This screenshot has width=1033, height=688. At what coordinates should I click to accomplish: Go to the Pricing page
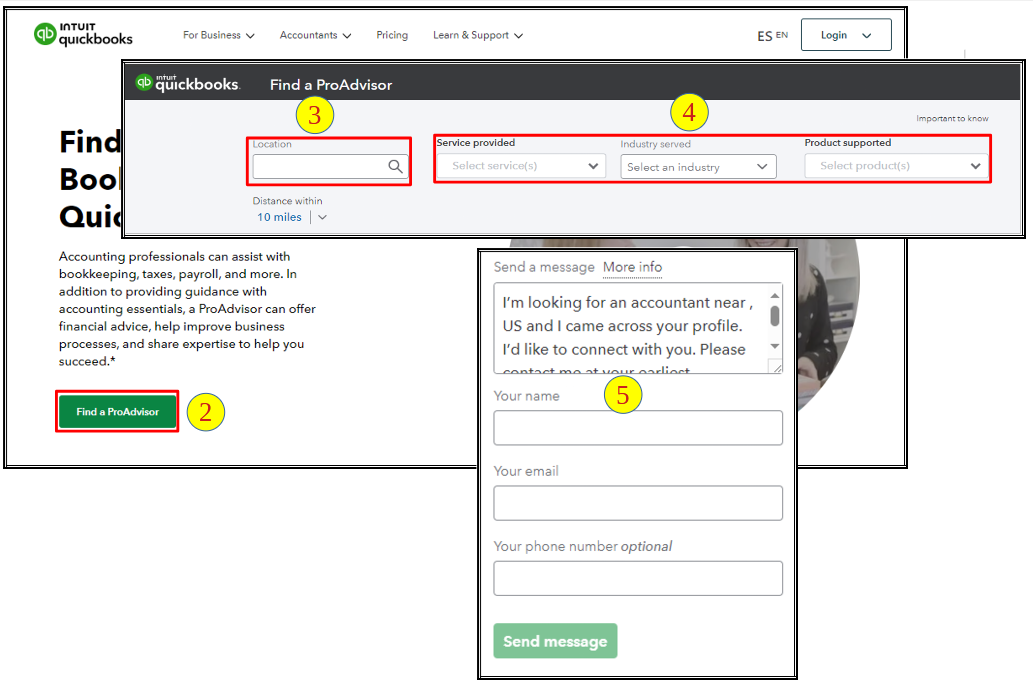(392, 35)
